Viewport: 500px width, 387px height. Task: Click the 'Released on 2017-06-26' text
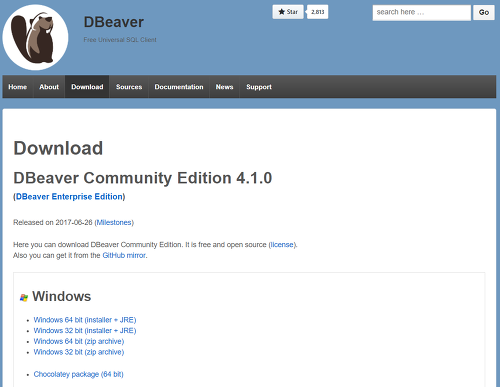pyautogui.click(x=53, y=222)
